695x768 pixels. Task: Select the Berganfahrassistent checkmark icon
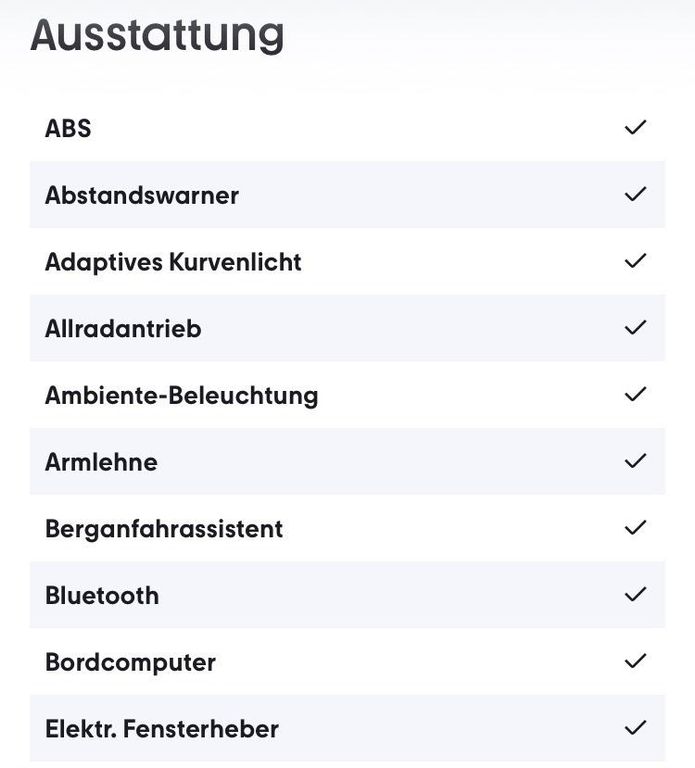point(635,528)
